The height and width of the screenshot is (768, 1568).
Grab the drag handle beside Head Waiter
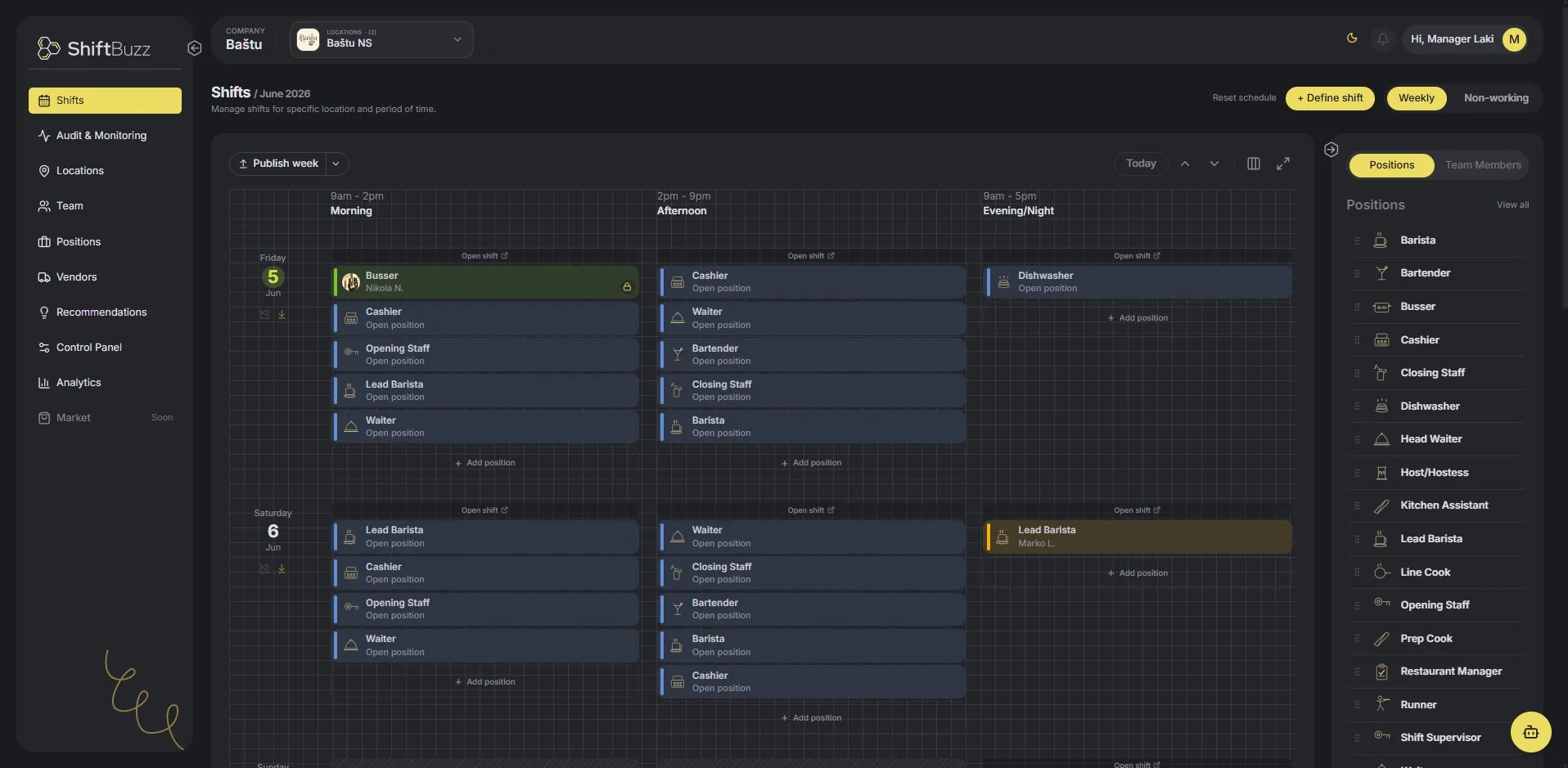(x=1357, y=439)
